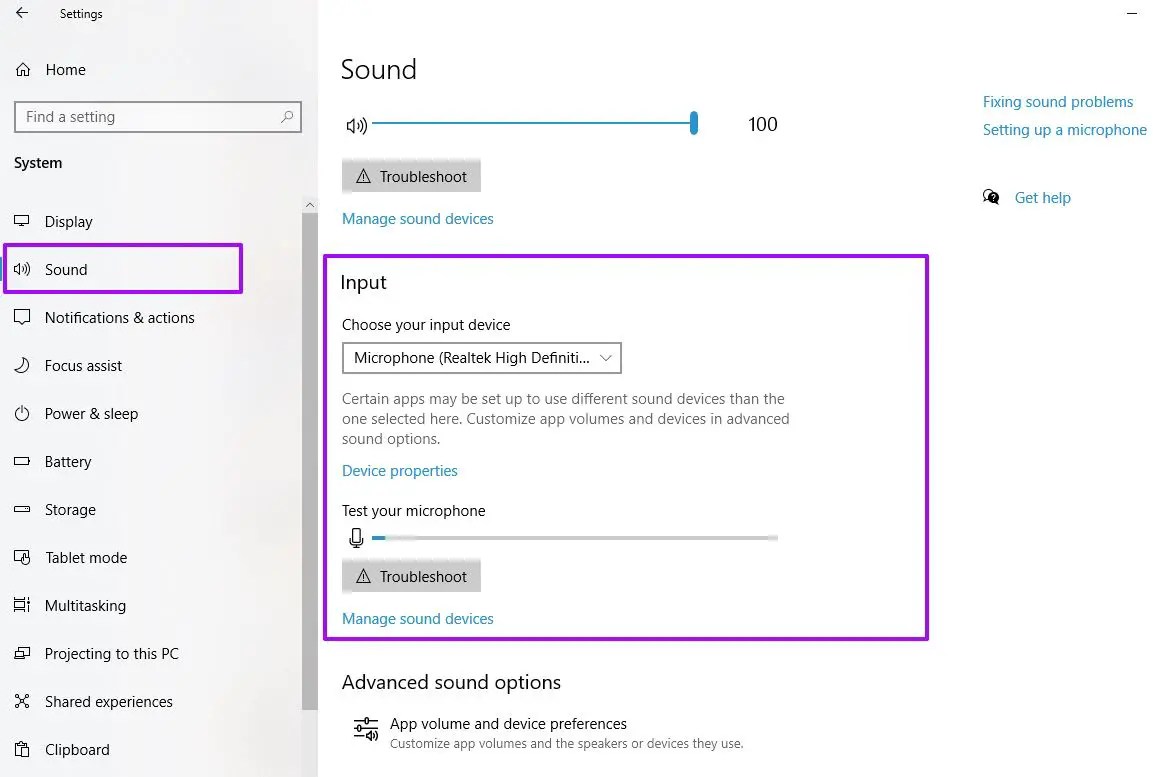This screenshot has width=1162, height=777.
Task: Click Manage sound devices under Input
Action: pos(417,618)
